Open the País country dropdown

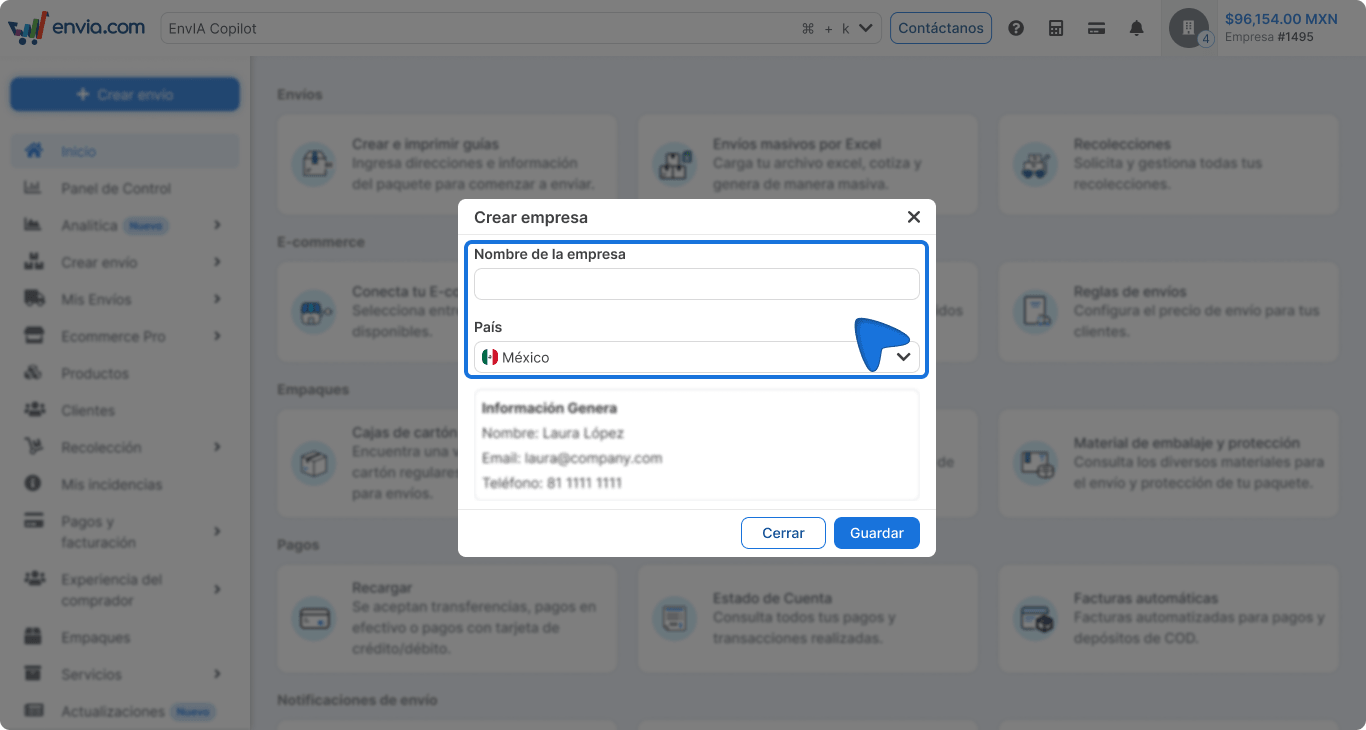click(x=696, y=357)
